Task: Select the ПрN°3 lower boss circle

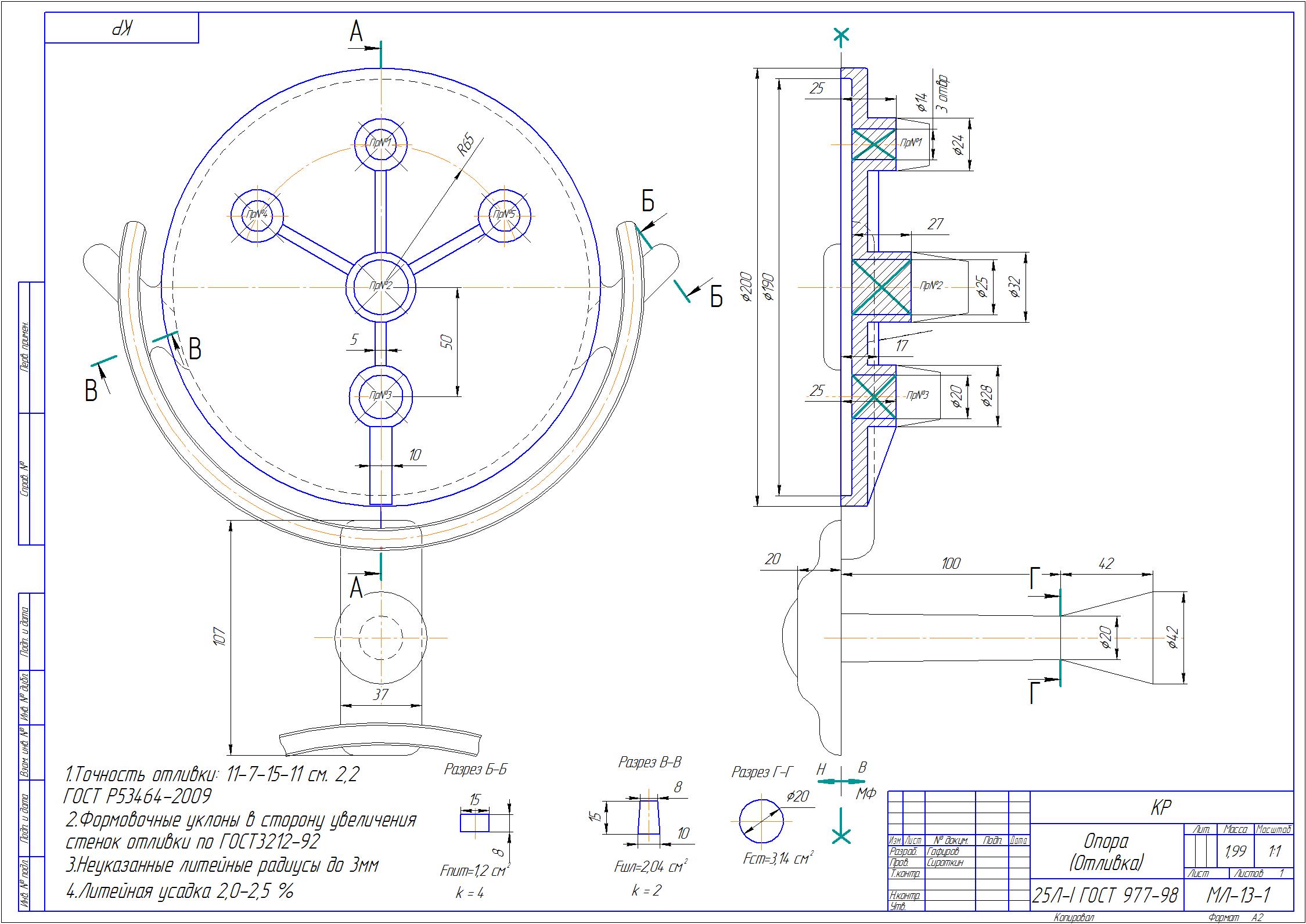Action: [381, 395]
